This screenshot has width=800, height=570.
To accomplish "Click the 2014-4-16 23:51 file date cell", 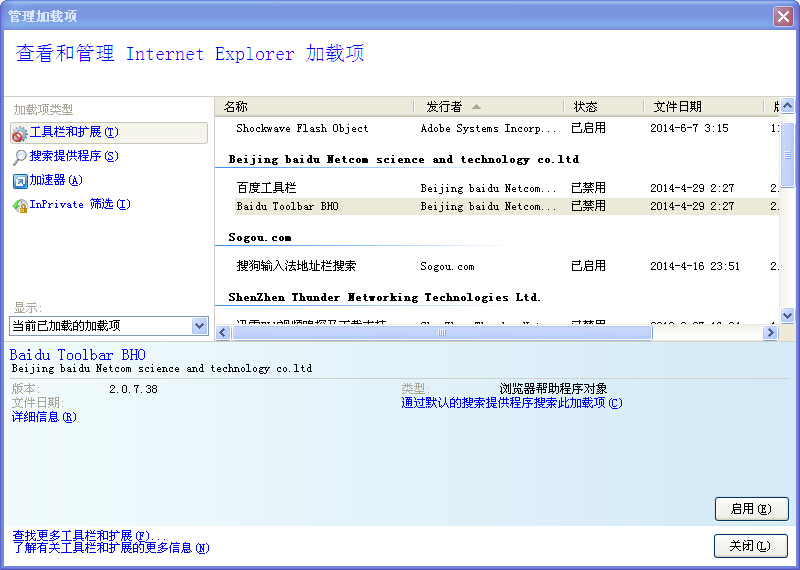I will [695, 266].
